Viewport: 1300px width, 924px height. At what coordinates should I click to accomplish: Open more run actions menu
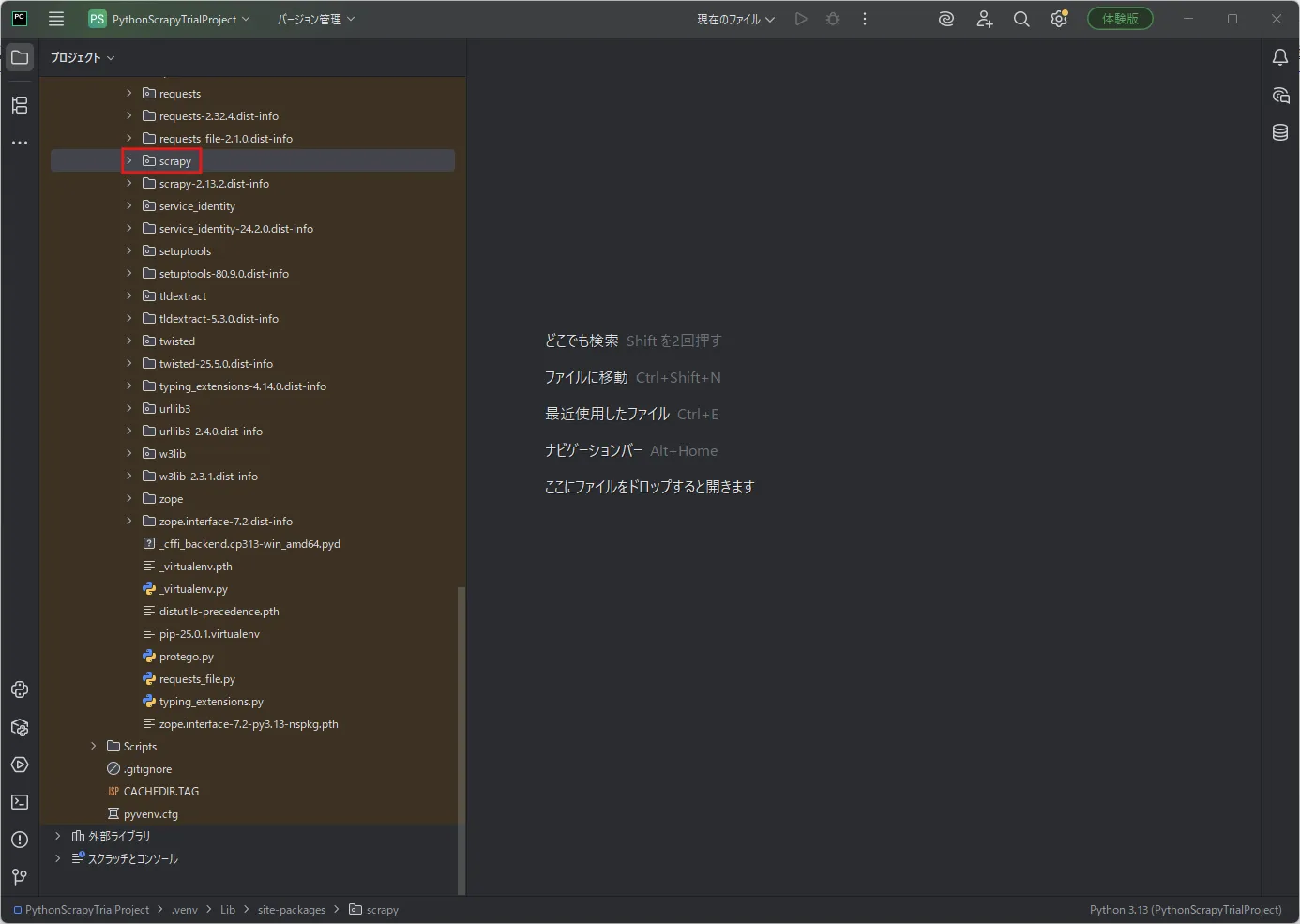coord(865,19)
